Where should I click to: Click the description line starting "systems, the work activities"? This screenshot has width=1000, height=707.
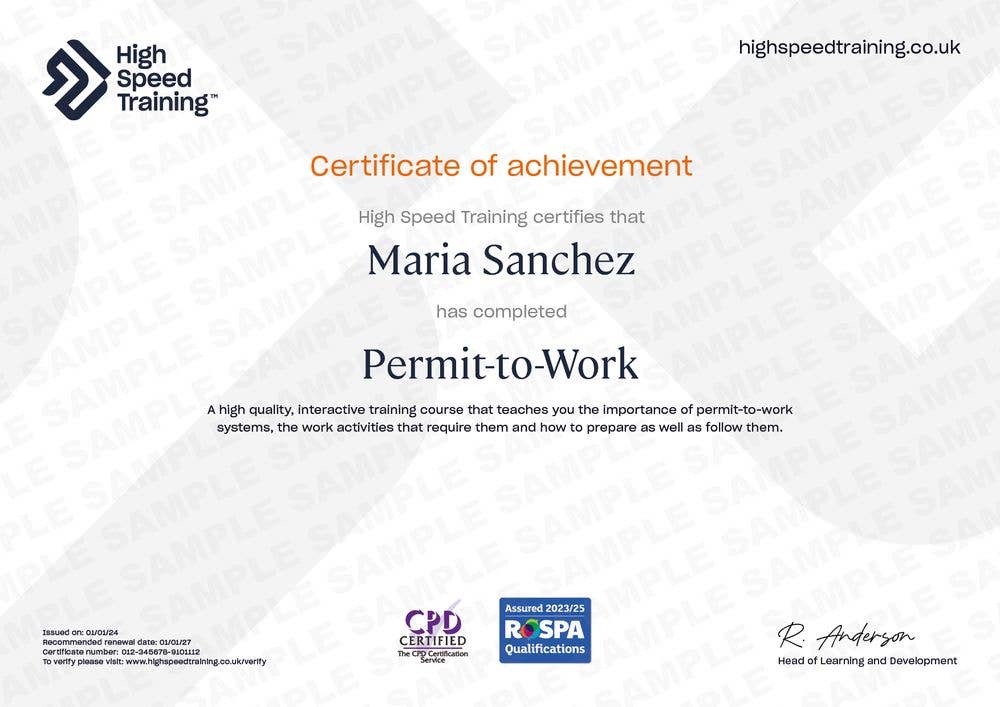click(500, 427)
